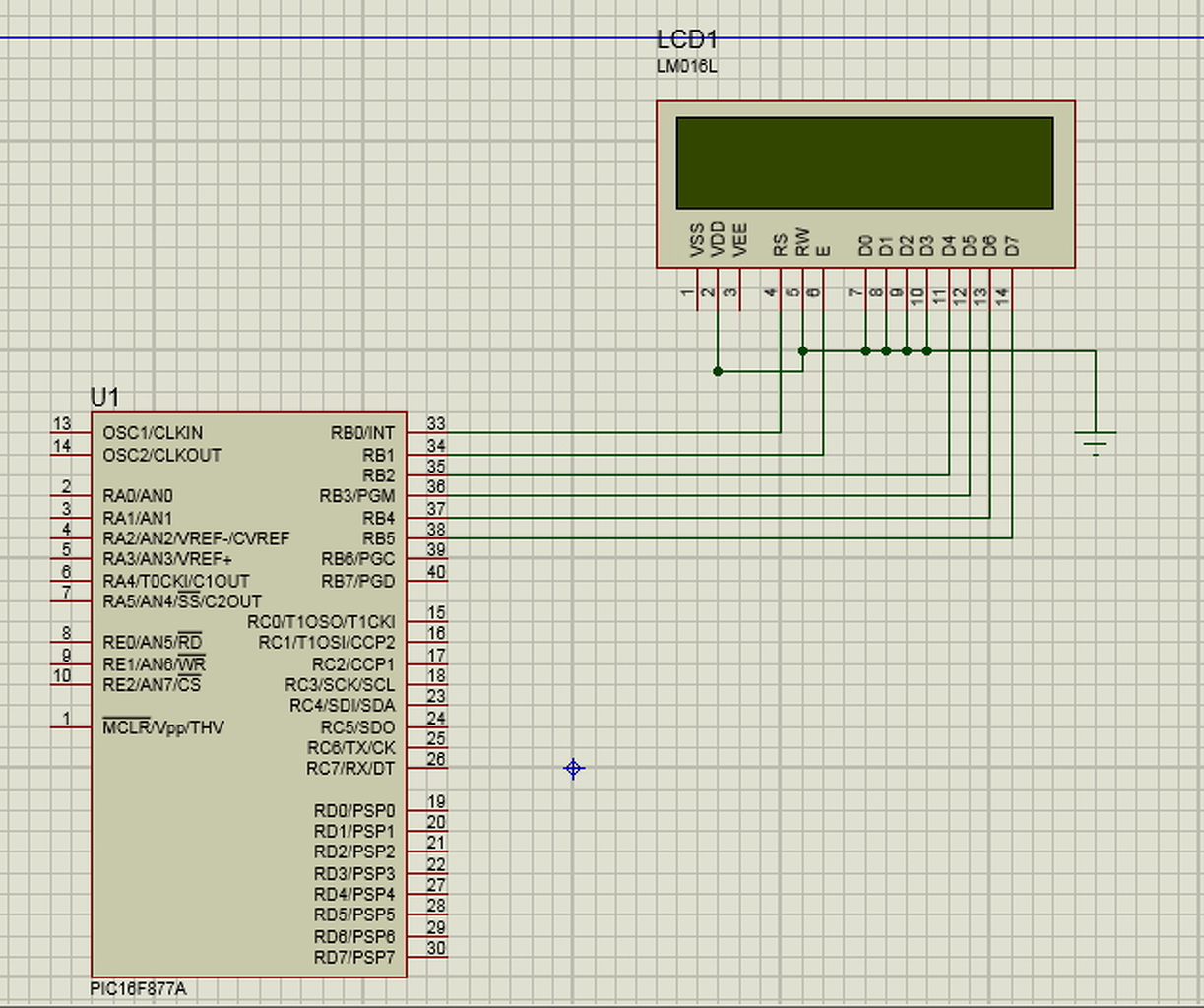Select the LCD1 green display screen

(x=864, y=163)
